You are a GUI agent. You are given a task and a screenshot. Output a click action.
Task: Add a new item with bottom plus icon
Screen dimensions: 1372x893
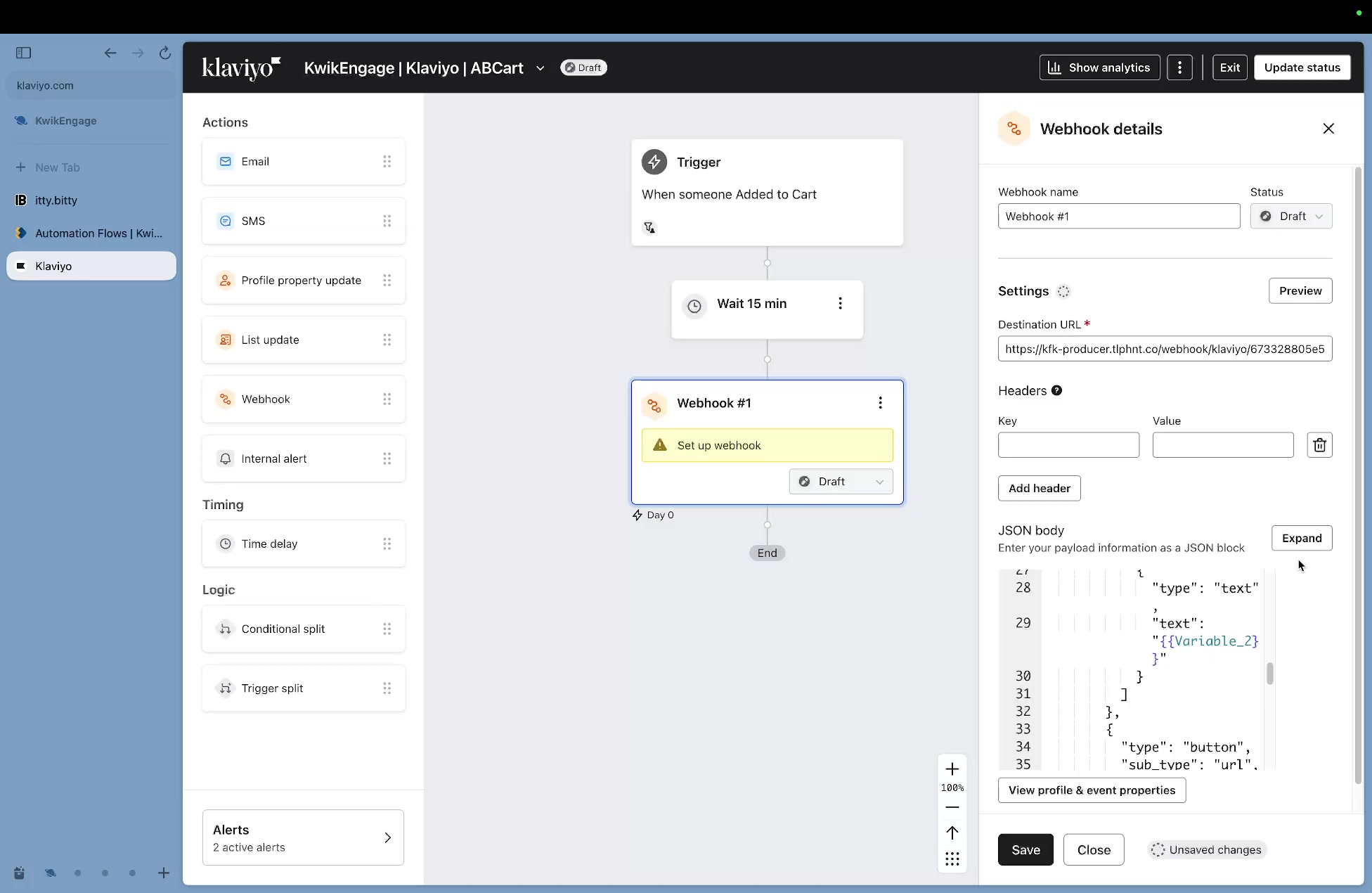164,873
